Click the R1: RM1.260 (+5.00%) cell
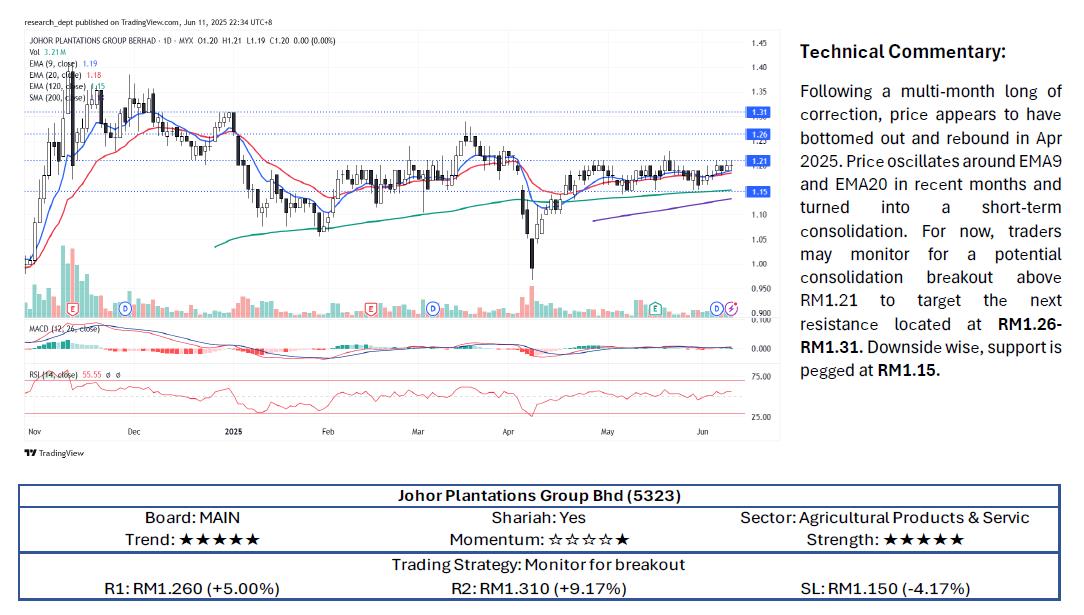This screenshot has height=615, width=1084. coord(192,589)
